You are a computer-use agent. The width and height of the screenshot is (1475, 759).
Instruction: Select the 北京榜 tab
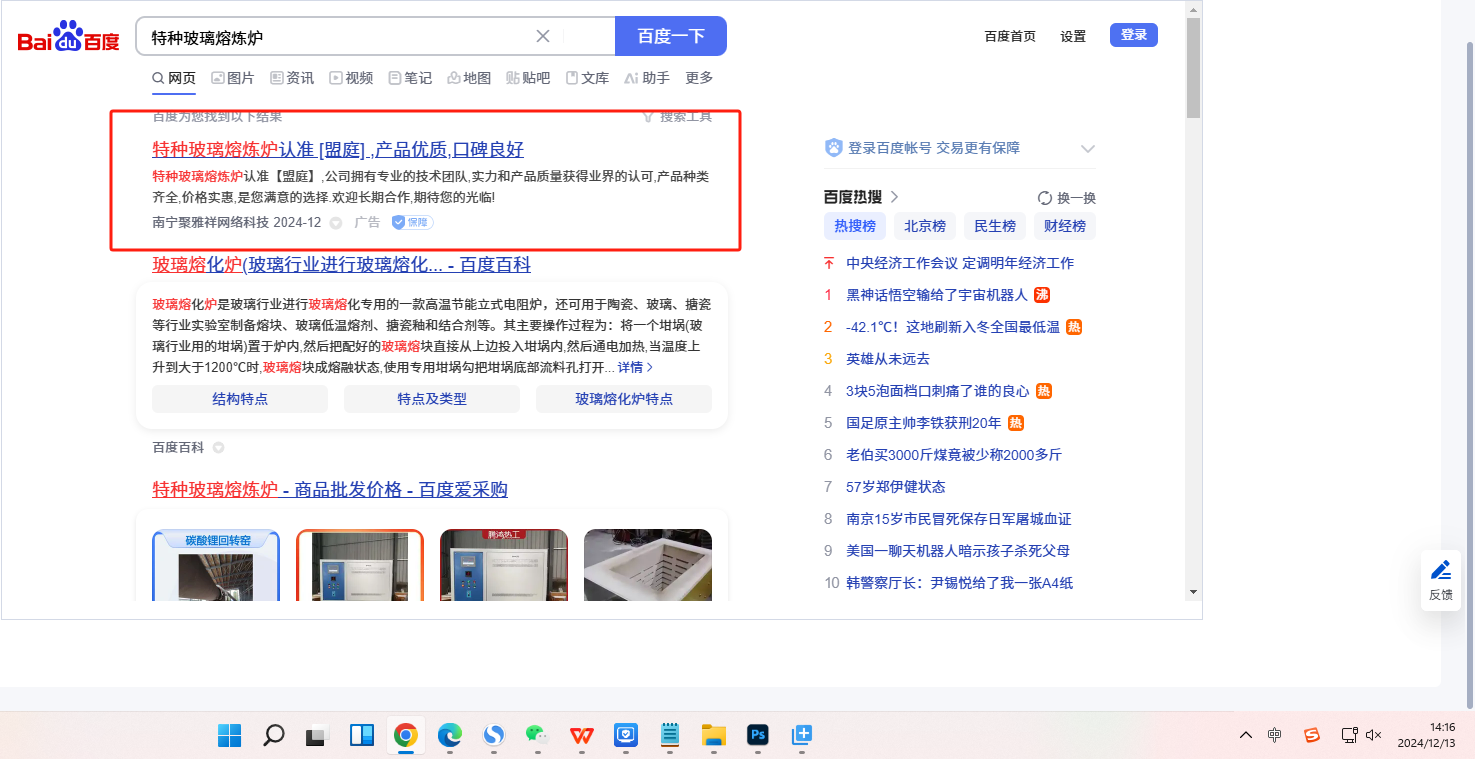(x=925, y=226)
